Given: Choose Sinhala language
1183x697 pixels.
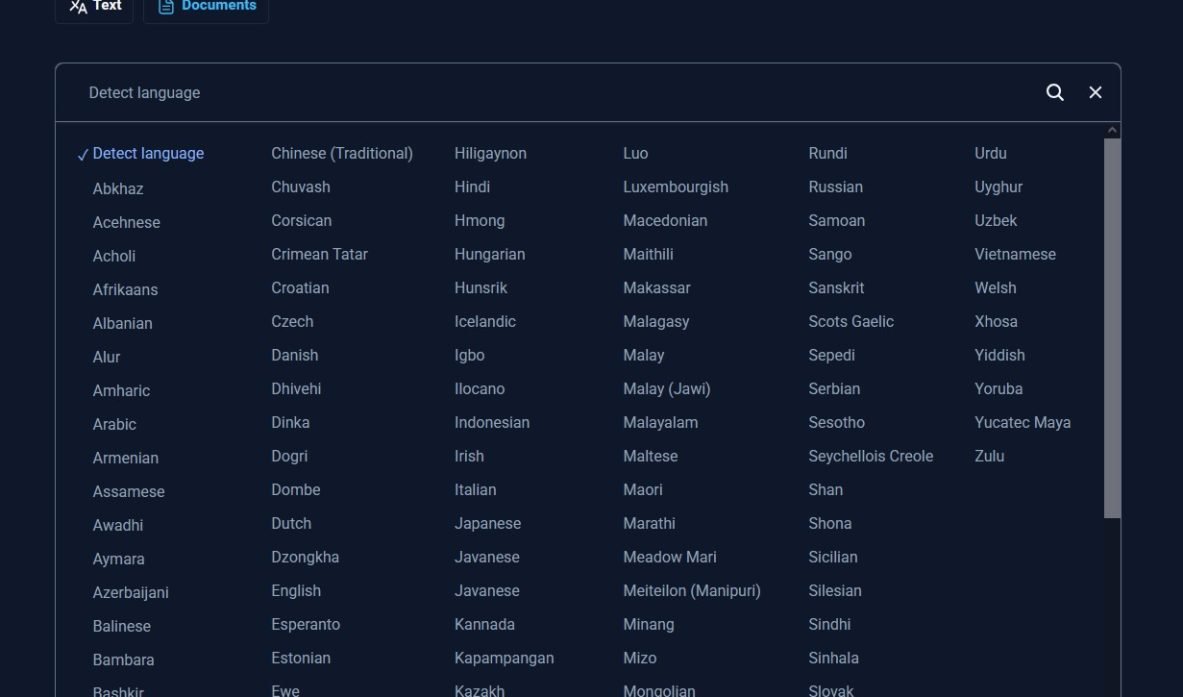Looking at the screenshot, I should point(834,659).
